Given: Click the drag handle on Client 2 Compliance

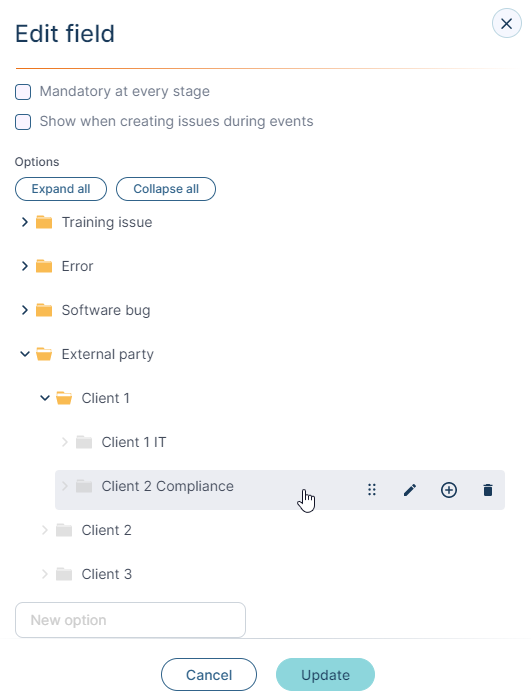Looking at the screenshot, I should tap(372, 490).
